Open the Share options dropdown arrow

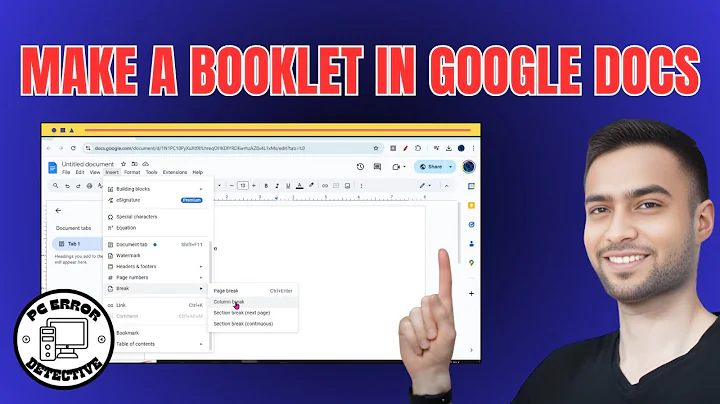[450, 167]
